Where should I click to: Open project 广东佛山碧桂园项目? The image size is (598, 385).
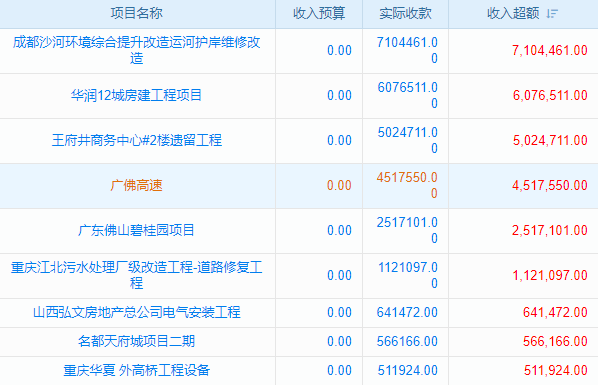[x=137, y=230]
